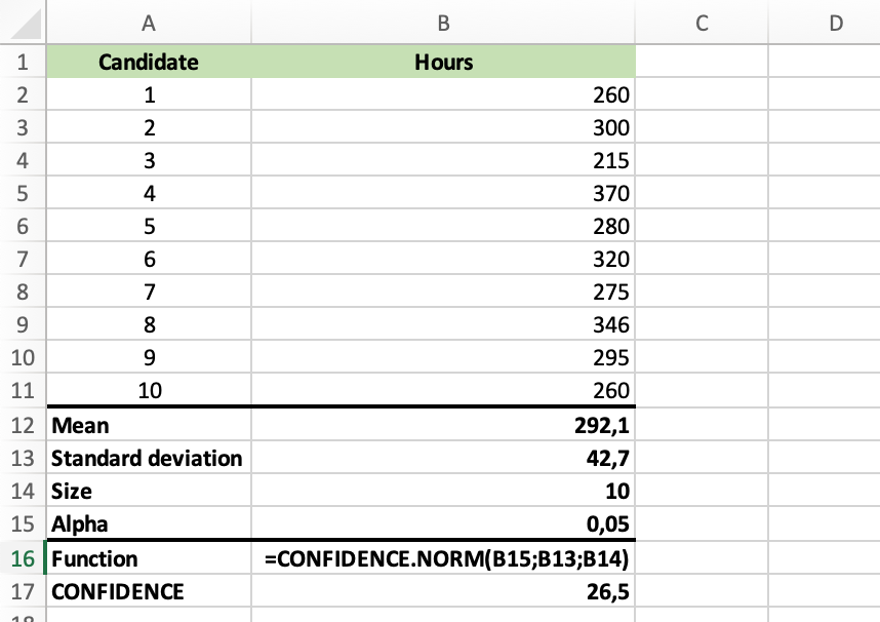This screenshot has height=622, width=880.
Task: Select column C header
Action: coord(701,22)
